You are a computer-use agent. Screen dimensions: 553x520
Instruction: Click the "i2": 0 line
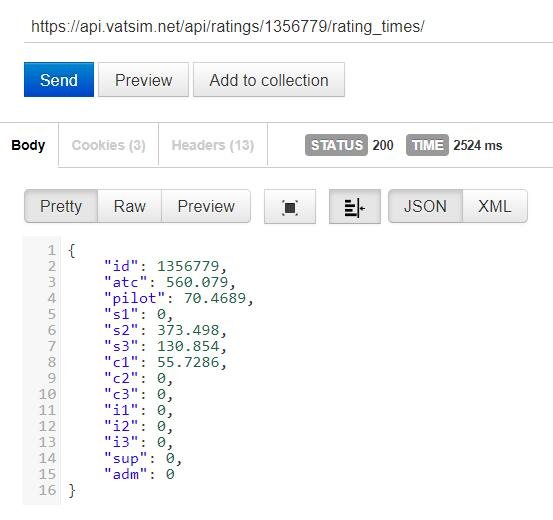[x=138, y=427]
